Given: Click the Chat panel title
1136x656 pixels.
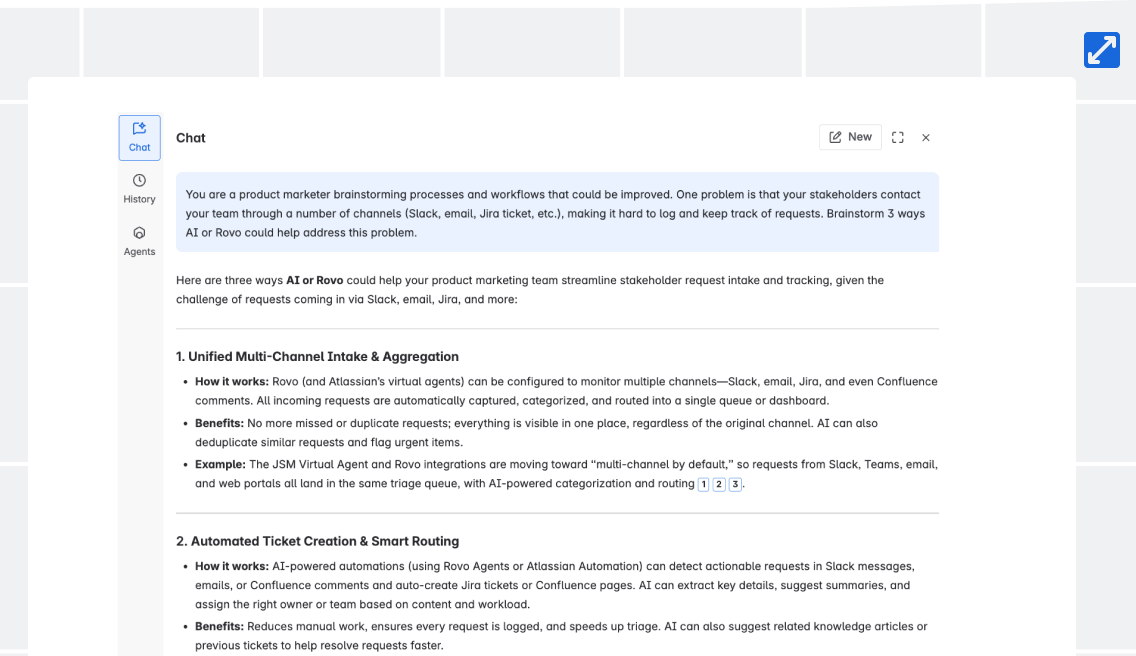Looking at the screenshot, I should (191, 138).
